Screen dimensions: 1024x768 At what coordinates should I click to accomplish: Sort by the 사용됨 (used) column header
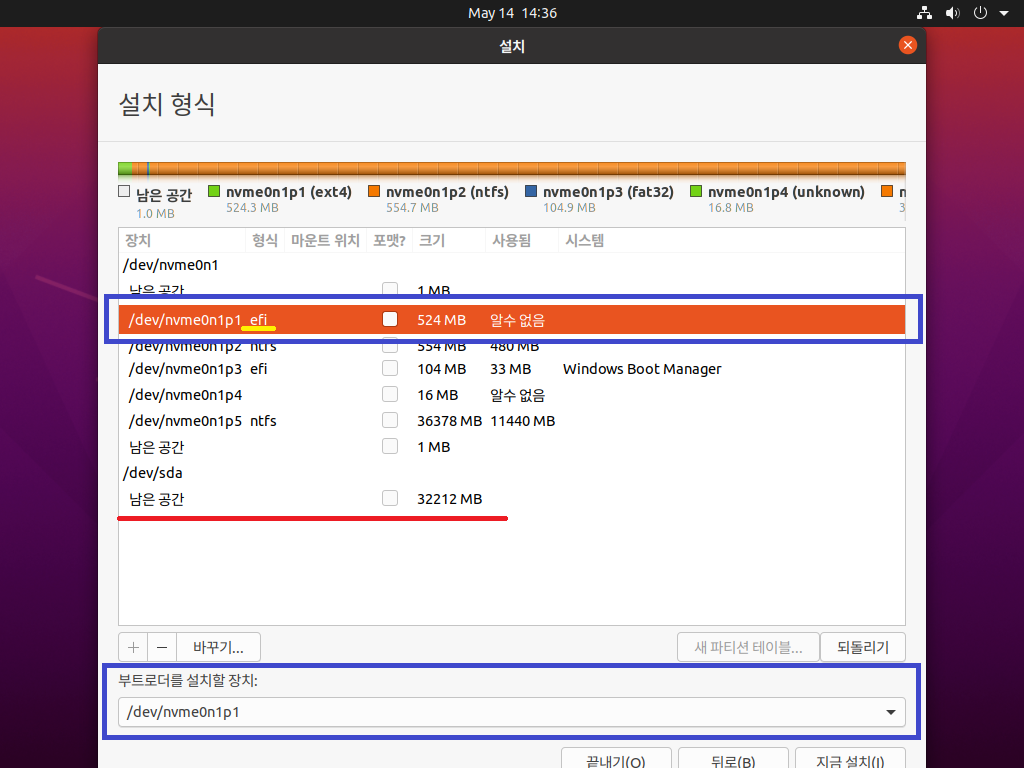pyautogui.click(x=521, y=240)
